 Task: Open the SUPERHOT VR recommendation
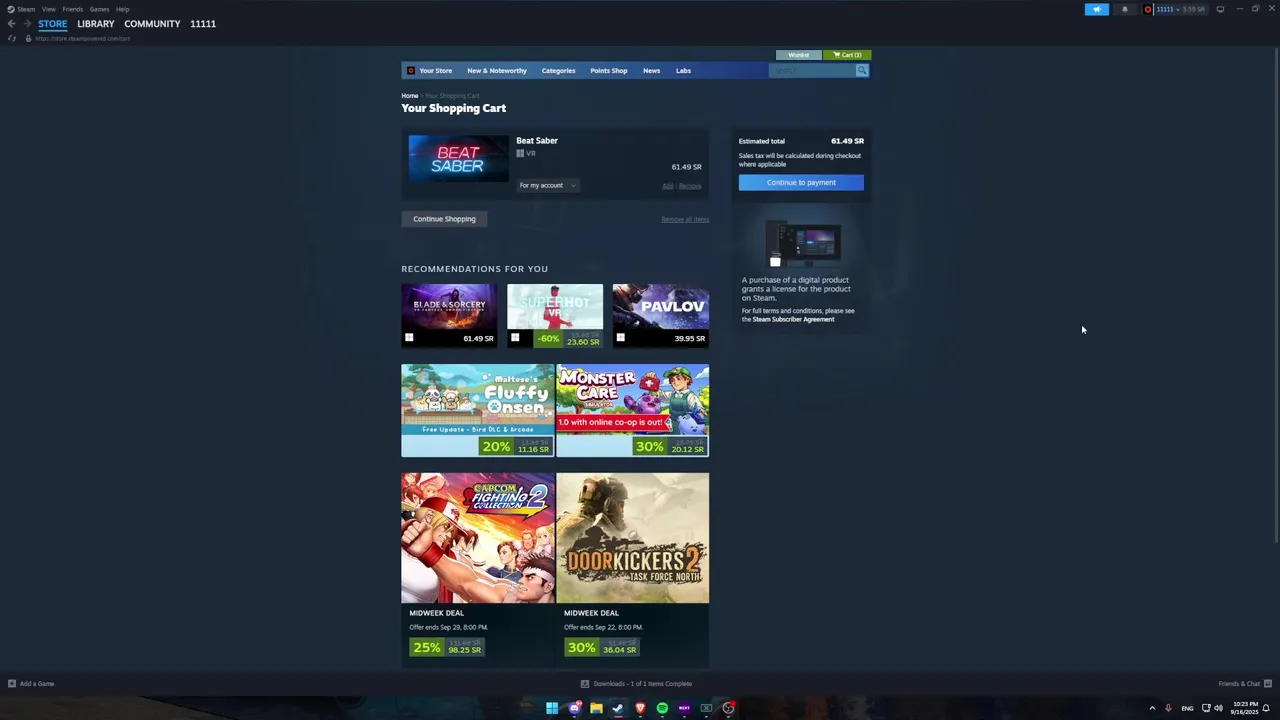click(555, 315)
